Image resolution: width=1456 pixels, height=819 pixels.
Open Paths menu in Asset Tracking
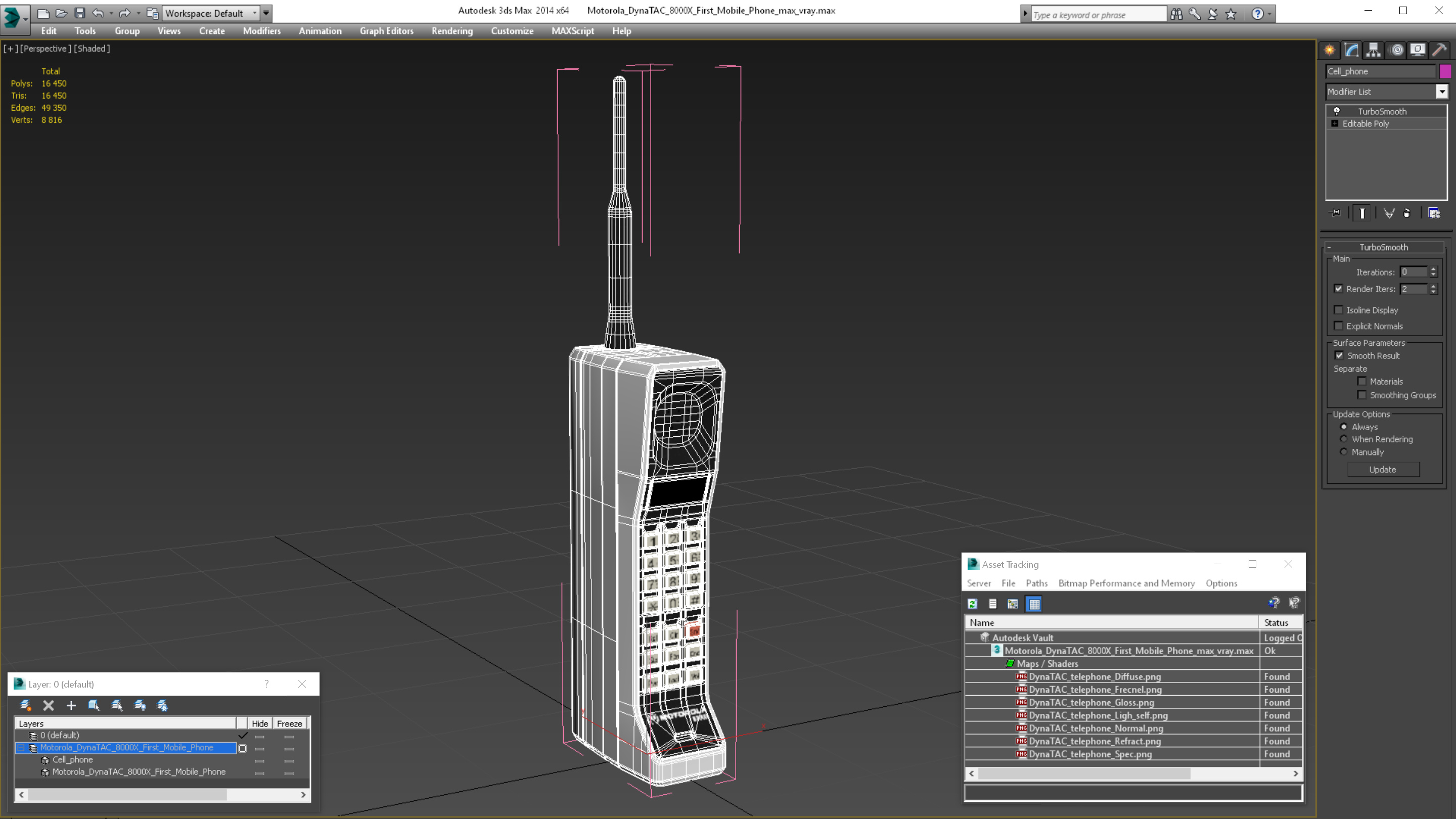[1036, 583]
